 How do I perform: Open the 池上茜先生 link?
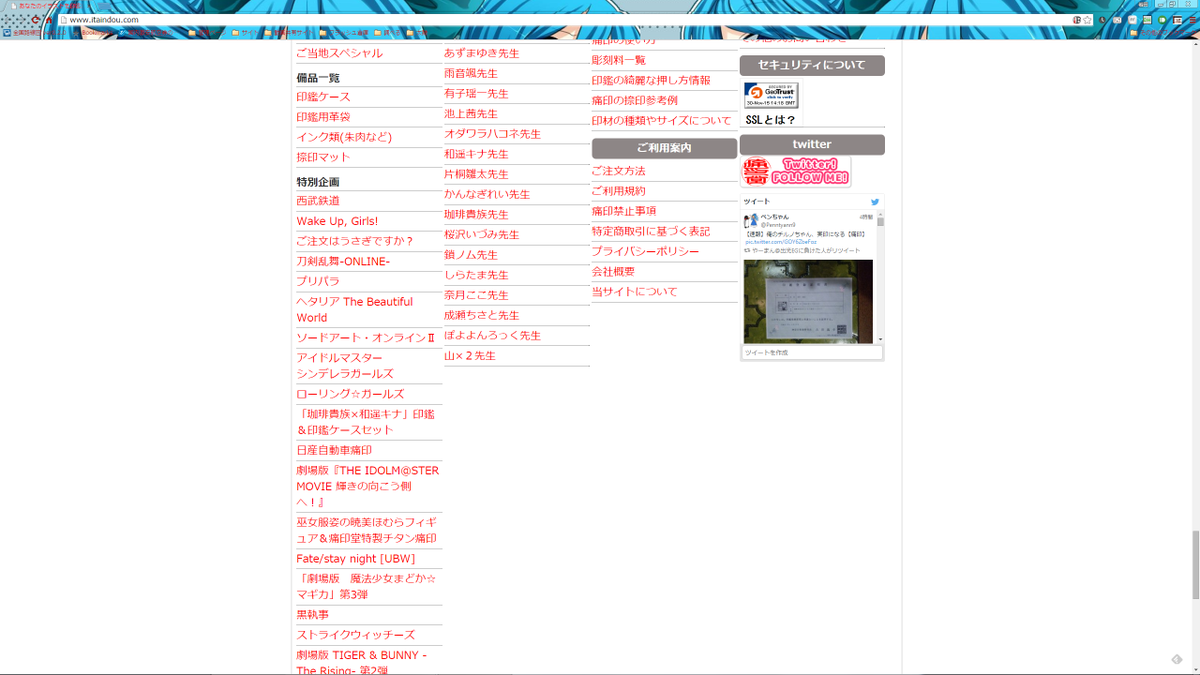(x=471, y=114)
